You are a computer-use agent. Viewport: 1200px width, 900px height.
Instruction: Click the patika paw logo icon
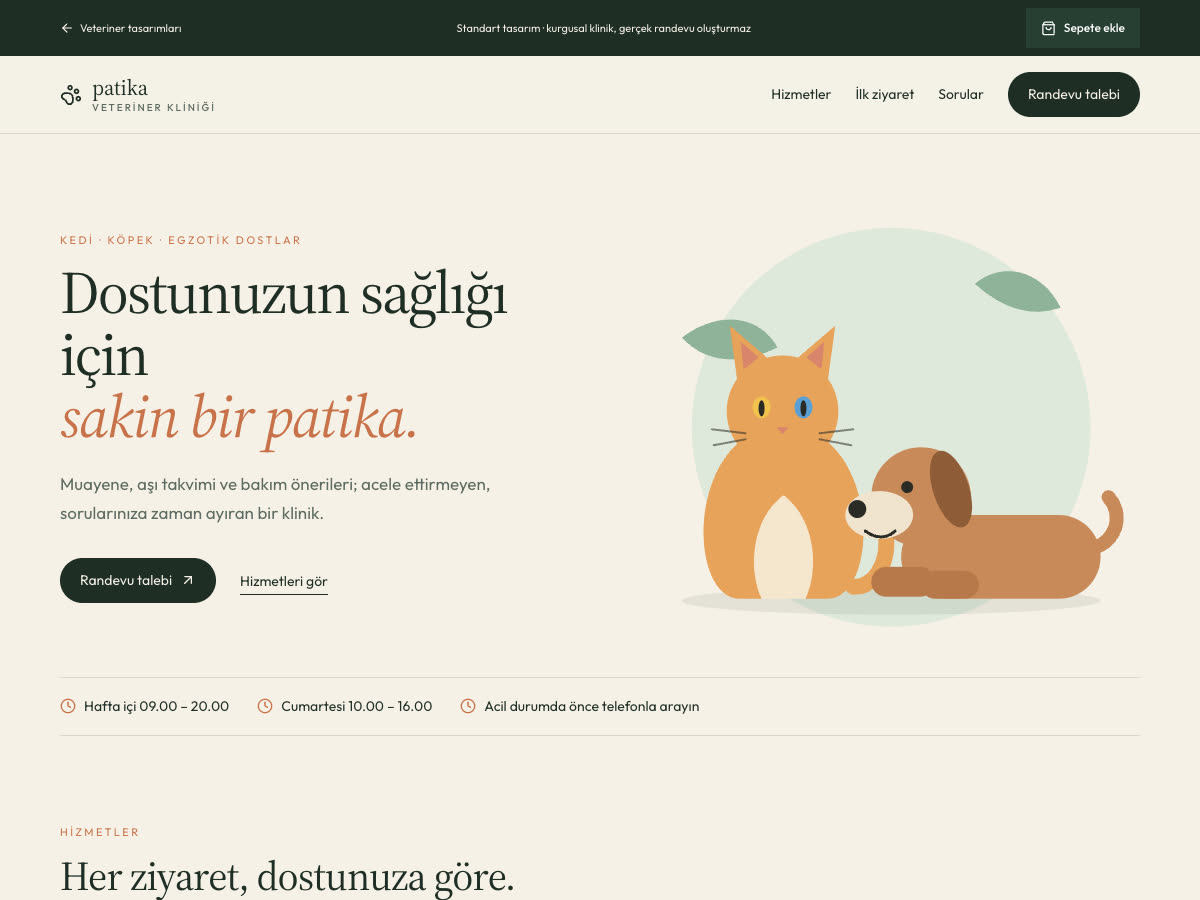tap(71, 95)
